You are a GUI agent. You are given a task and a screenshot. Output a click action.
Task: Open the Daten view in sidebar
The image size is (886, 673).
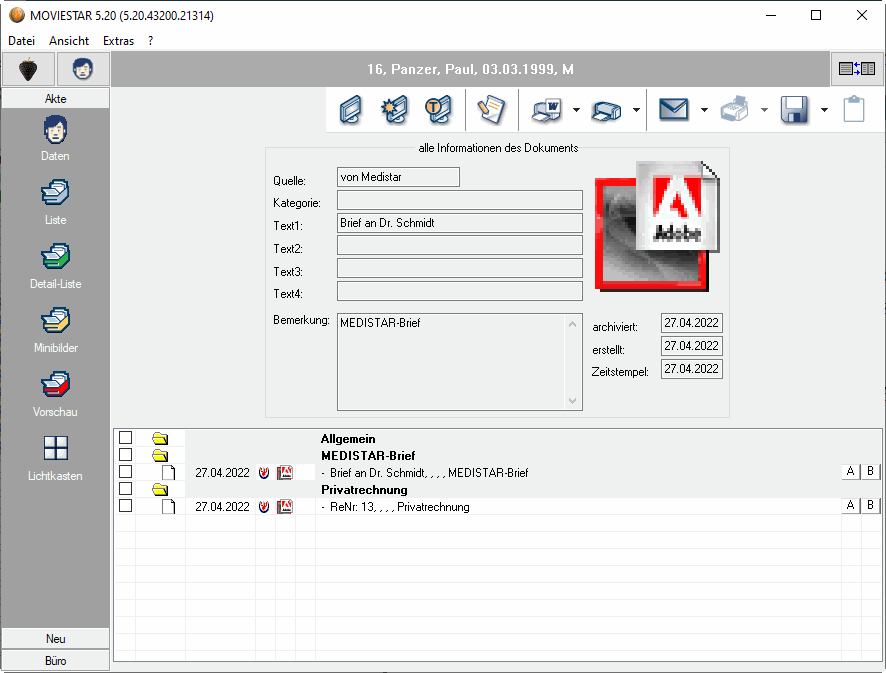tap(55, 138)
